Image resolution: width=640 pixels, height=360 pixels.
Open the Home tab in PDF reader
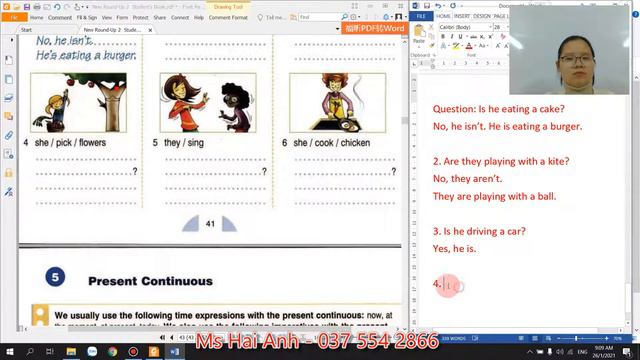(x=36, y=18)
